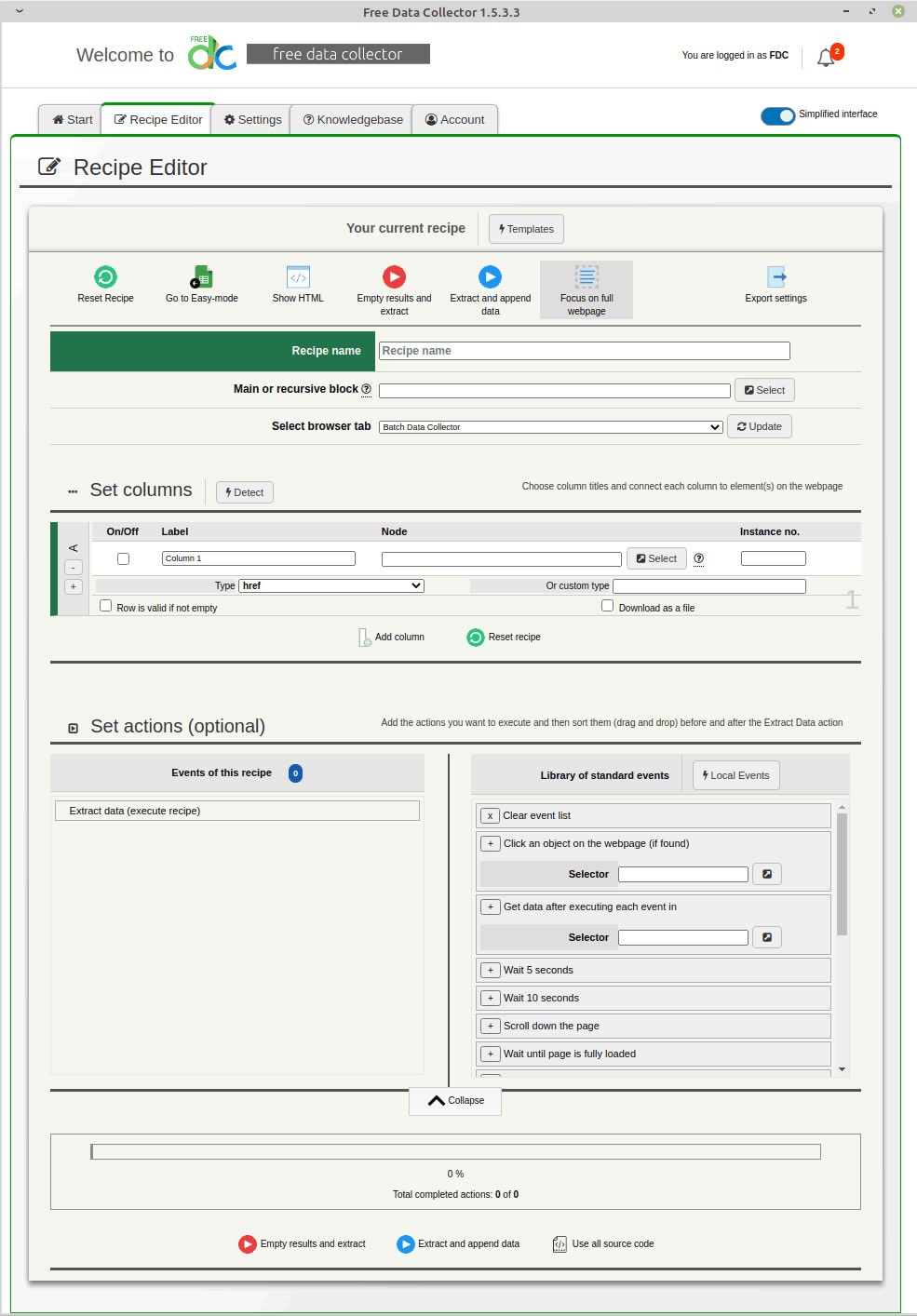Click the Recipe name input field
917x1316 pixels.
click(x=584, y=351)
